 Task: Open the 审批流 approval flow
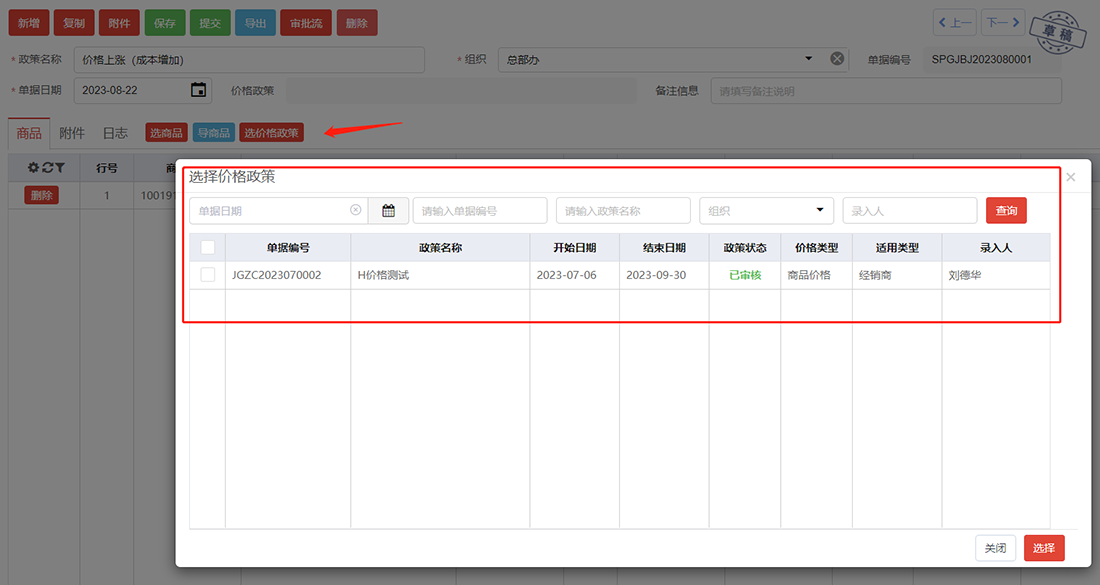[306, 23]
